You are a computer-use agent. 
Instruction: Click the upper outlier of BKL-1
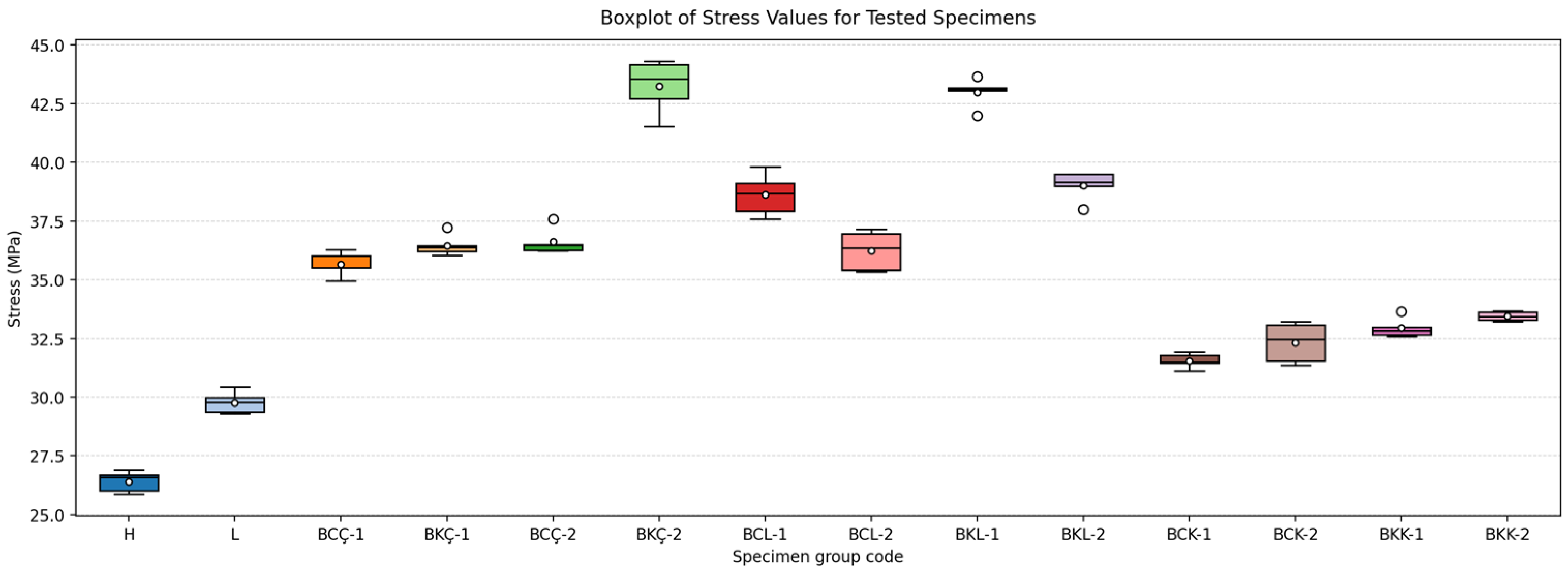pos(978,77)
